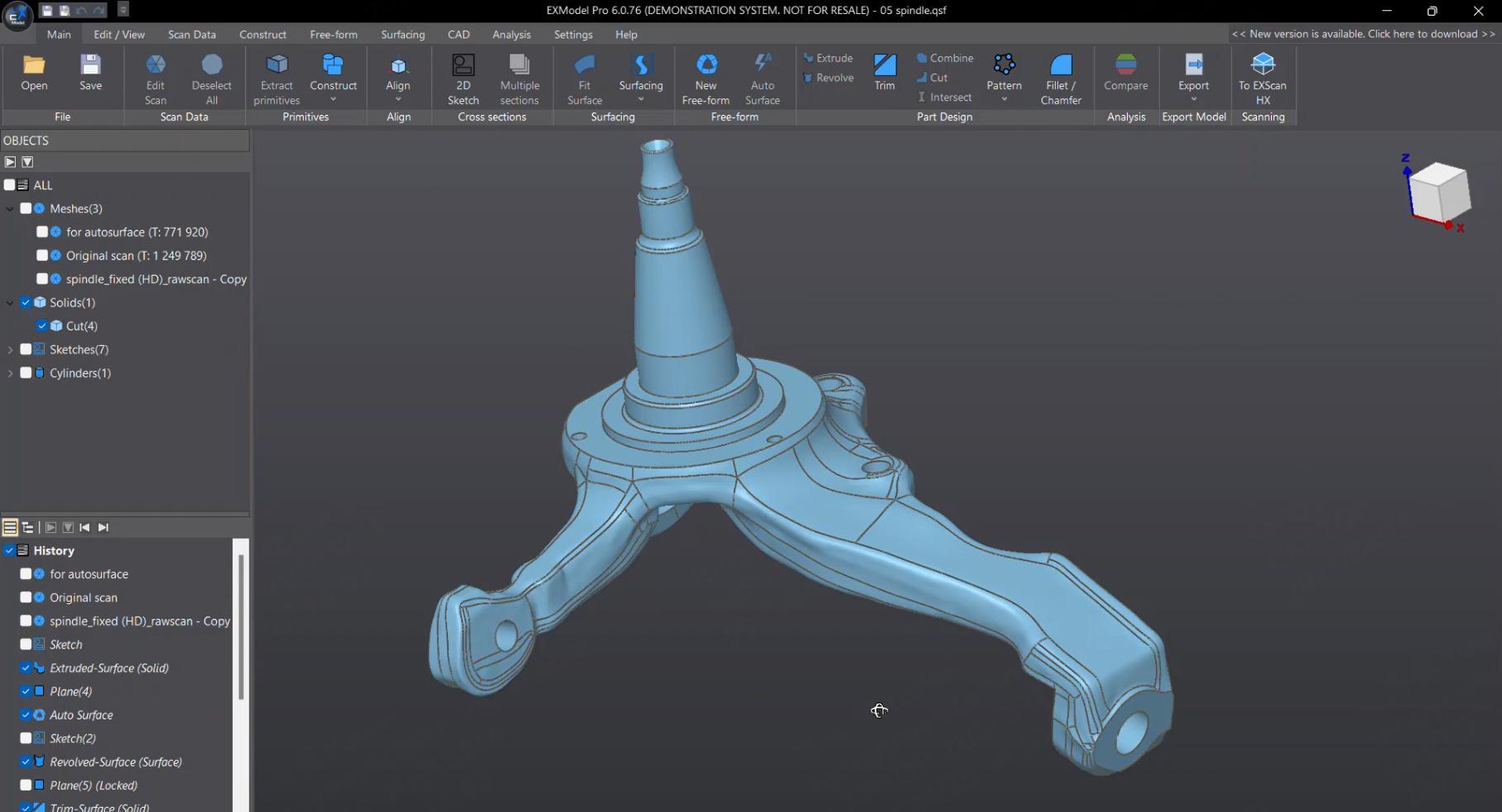Open the Surfacing ribbon tab
The image size is (1502, 812).
pyautogui.click(x=402, y=34)
